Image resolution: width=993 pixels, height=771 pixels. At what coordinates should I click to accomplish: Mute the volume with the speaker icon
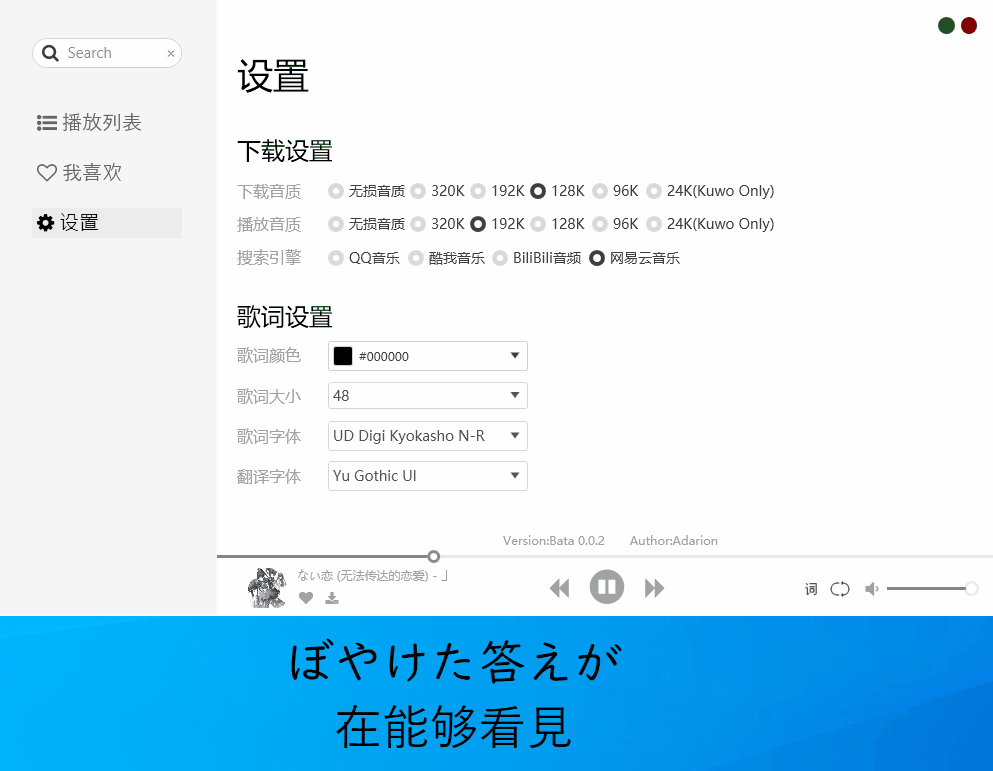tap(871, 589)
